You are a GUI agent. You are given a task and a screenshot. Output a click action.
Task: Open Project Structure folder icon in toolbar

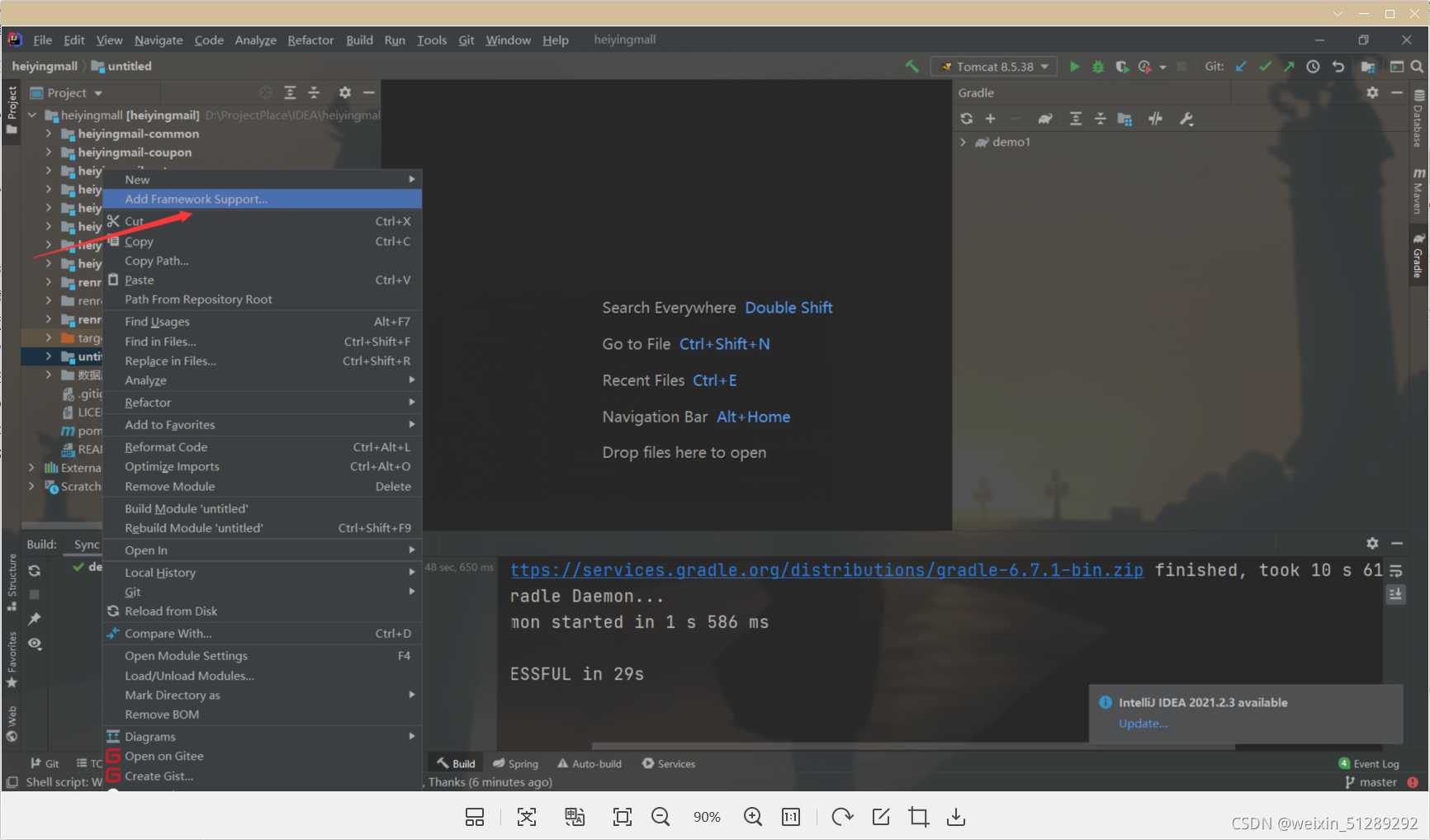click(x=1368, y=67)
